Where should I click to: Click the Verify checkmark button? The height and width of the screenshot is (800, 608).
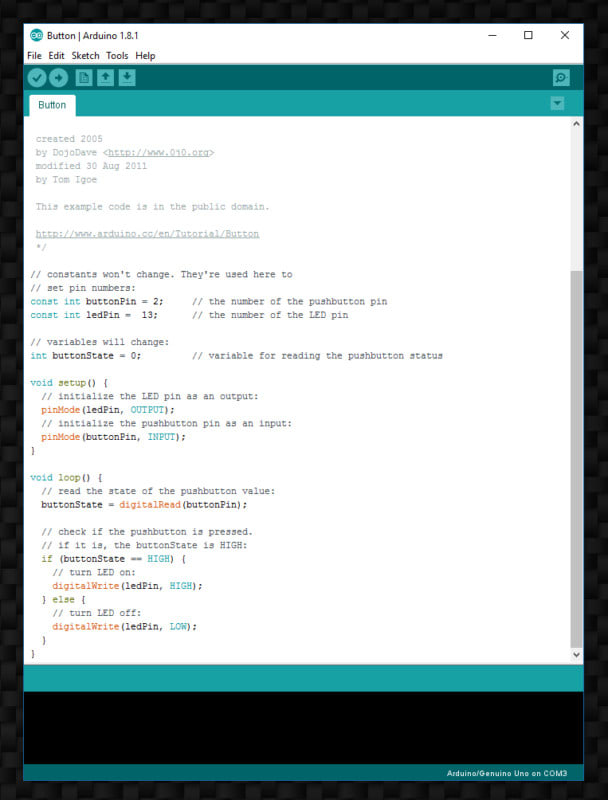tap(37, 78)
